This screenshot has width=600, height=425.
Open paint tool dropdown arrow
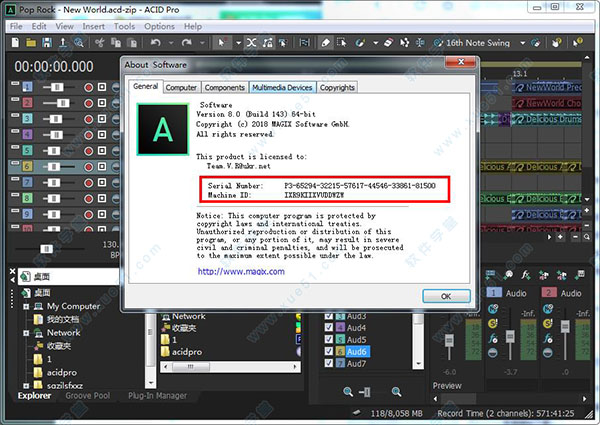coord(375,43)
